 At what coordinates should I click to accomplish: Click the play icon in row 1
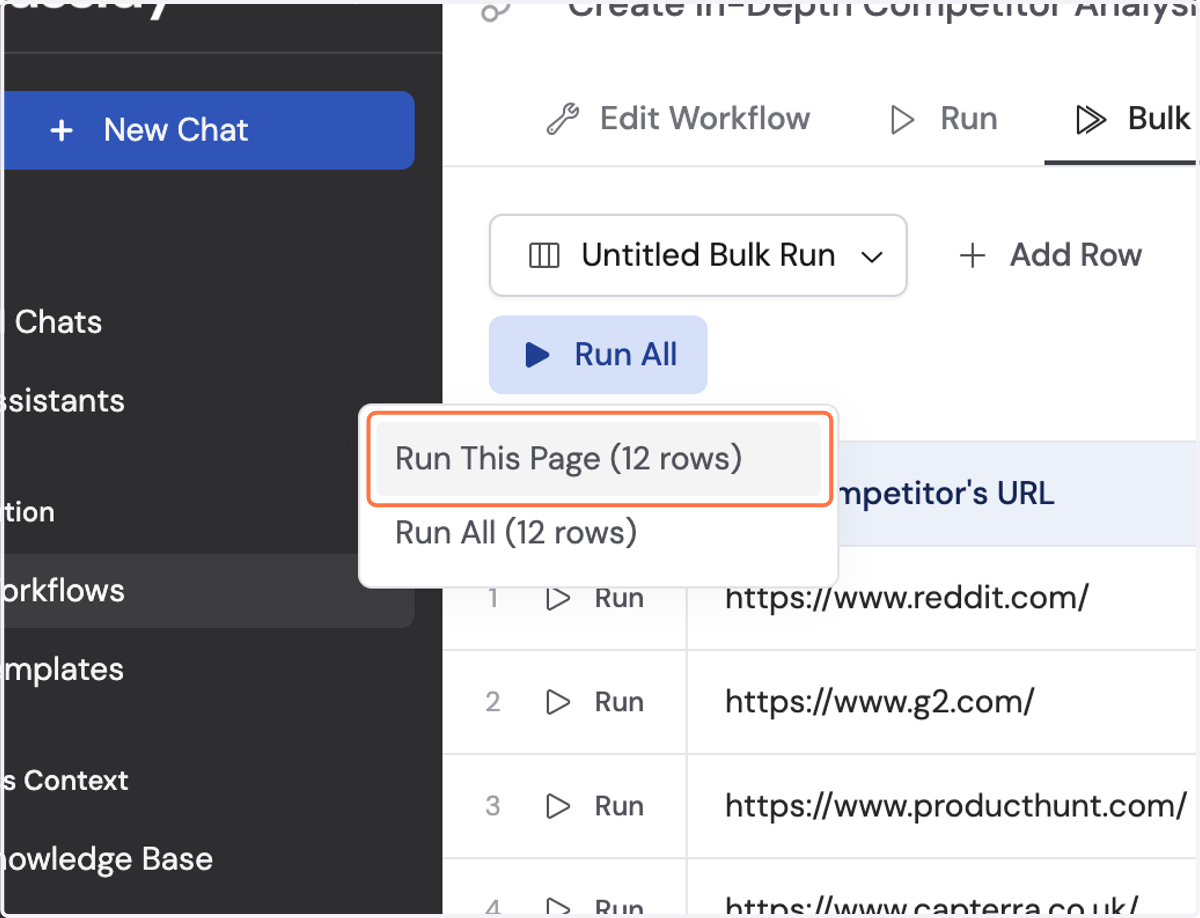click(558, 598)
